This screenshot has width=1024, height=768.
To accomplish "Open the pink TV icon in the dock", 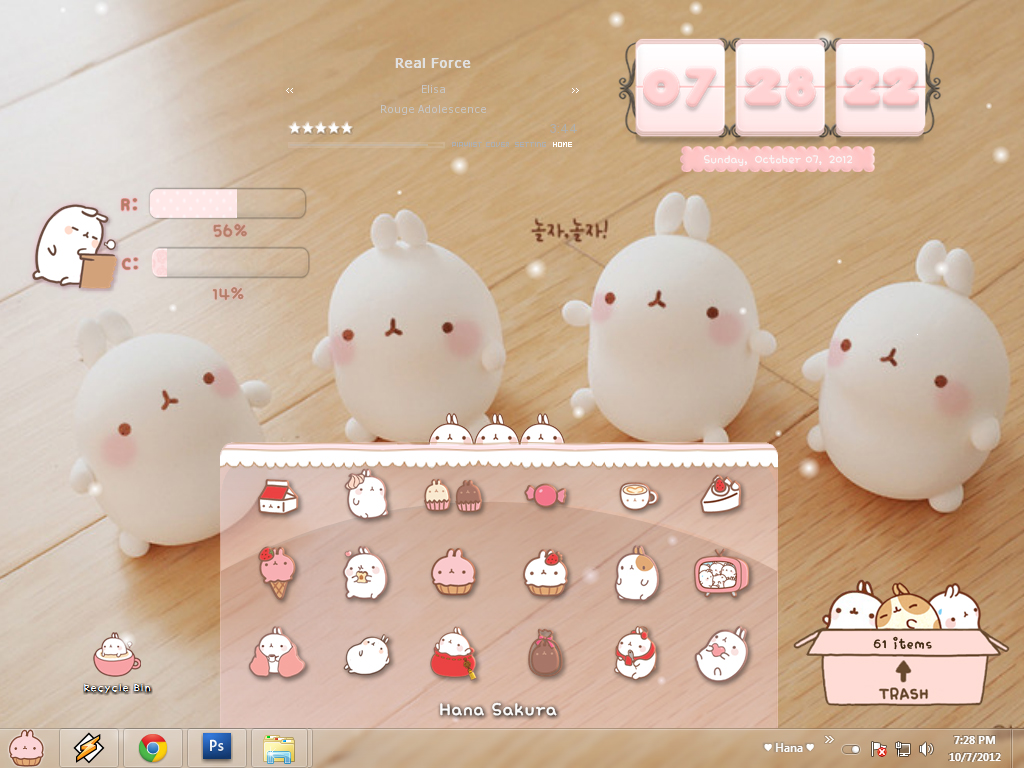I will pyautogui.click(x=722, y=573).
